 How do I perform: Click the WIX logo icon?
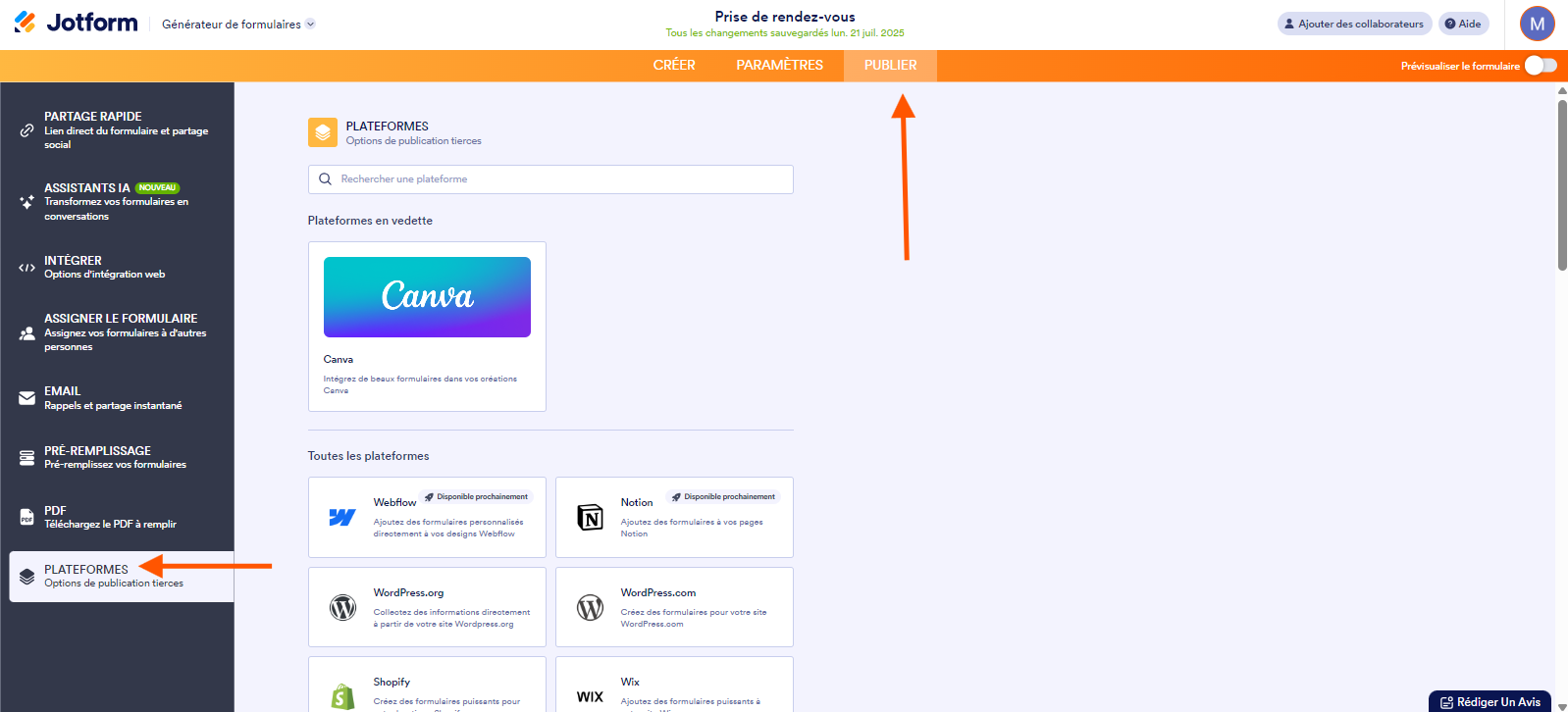[590, 697]
